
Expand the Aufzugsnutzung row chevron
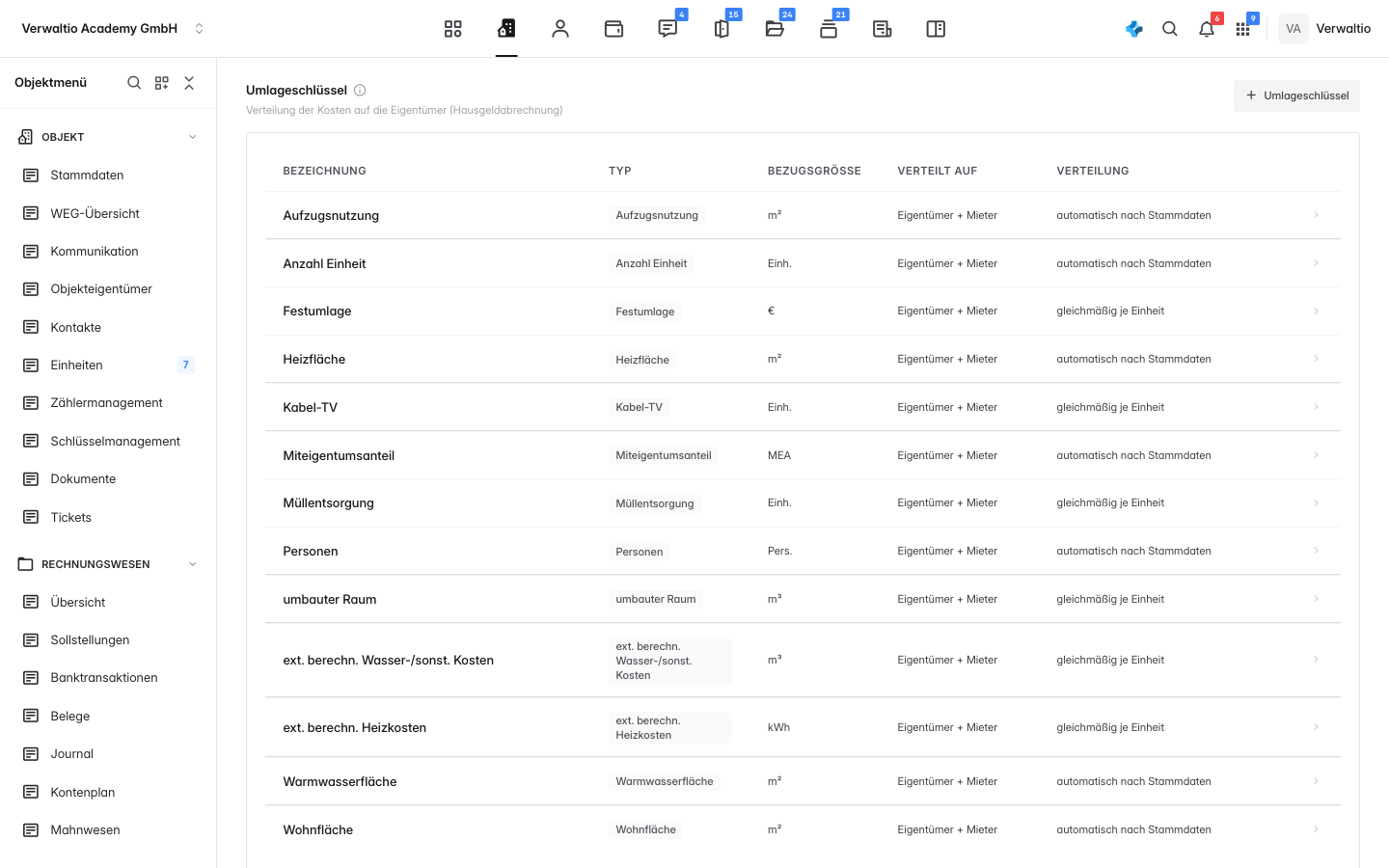click(1316, 215)
